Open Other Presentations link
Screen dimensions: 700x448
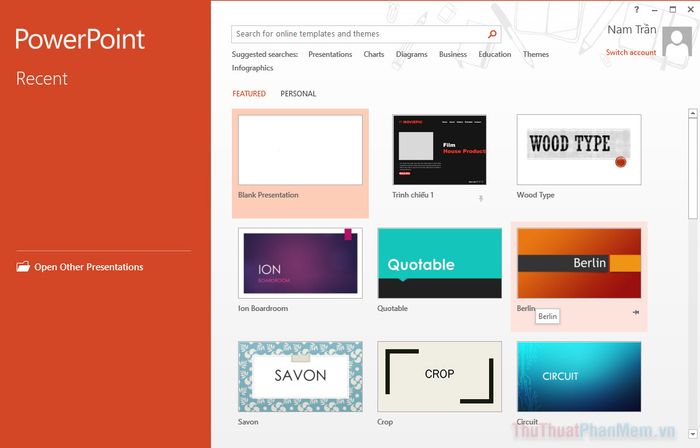pyautogui.click(x=89, y=267)
